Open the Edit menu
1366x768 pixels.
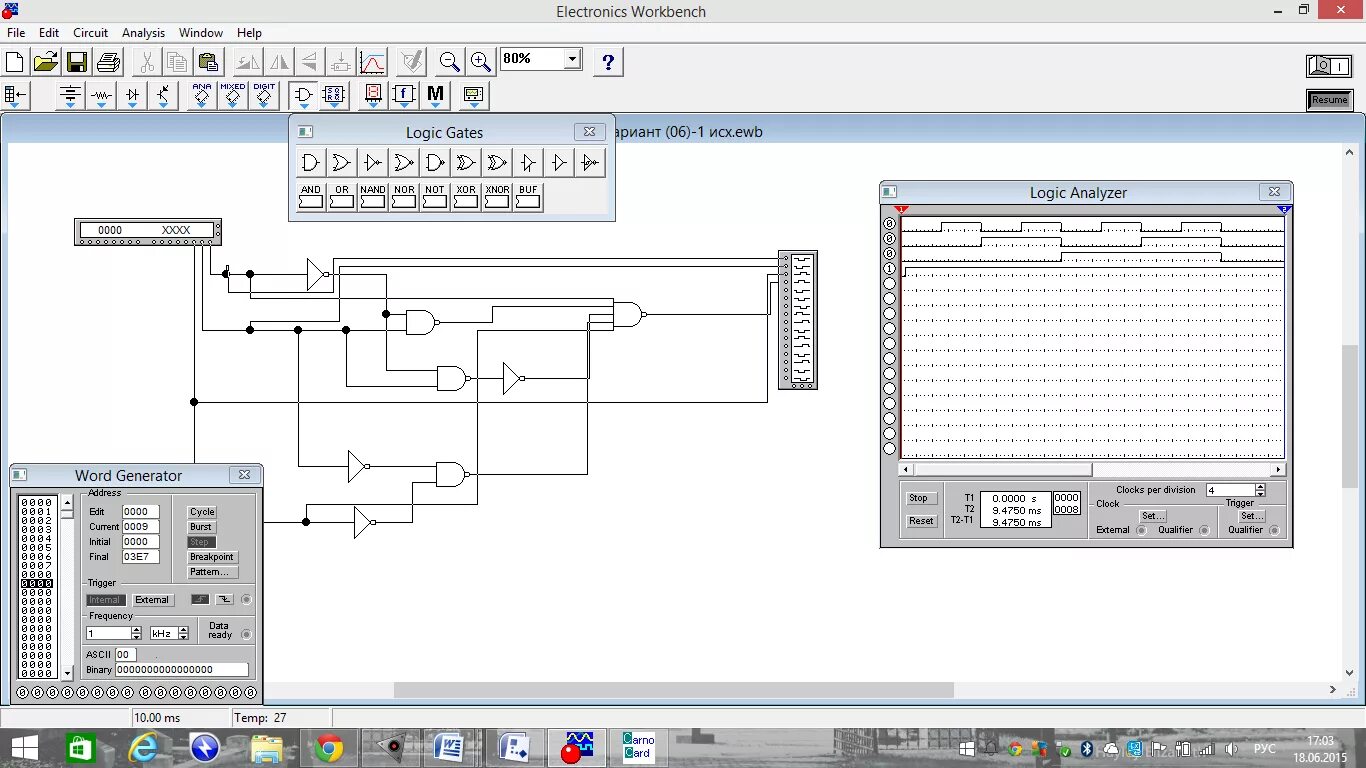[49, 33]
